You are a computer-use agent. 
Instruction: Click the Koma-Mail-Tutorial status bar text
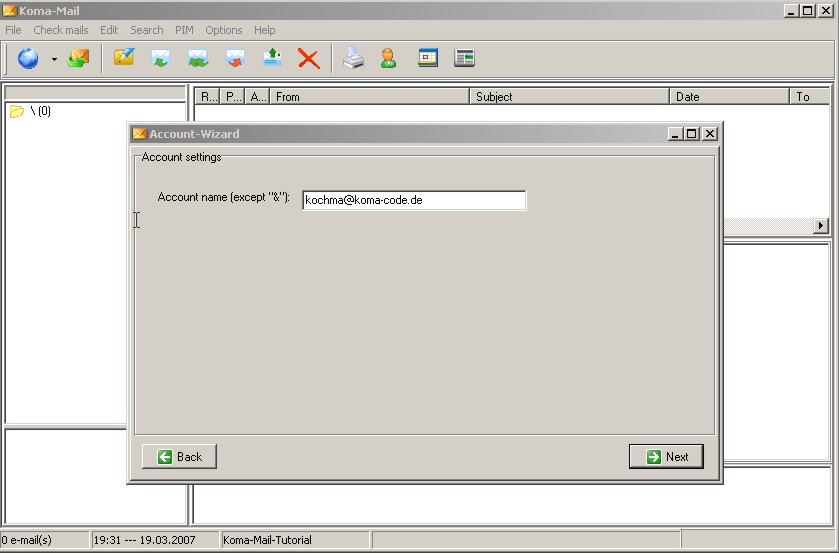(267, 540)
